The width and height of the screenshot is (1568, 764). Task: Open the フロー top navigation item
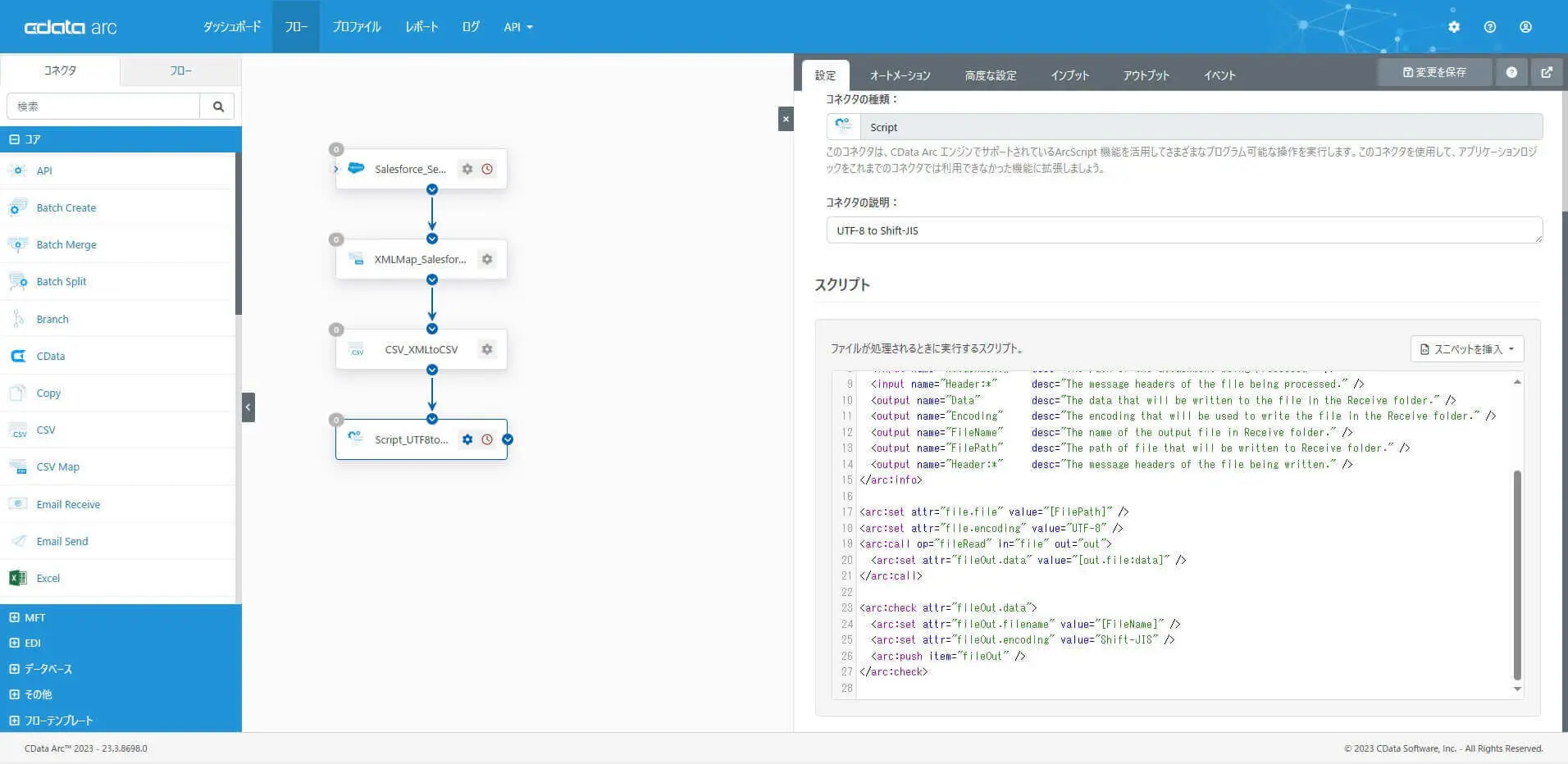[x=296, y=27]
